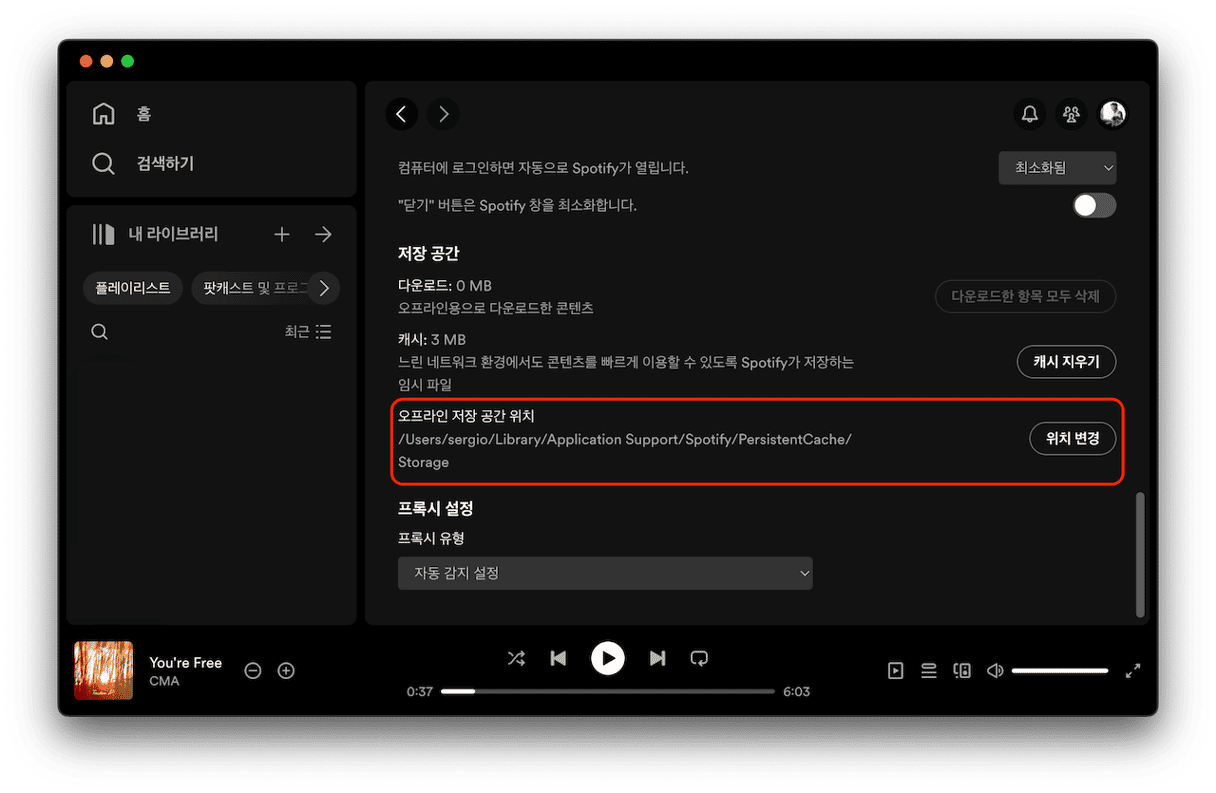Open the Now Playing view icon

click(x=896, y=671)
